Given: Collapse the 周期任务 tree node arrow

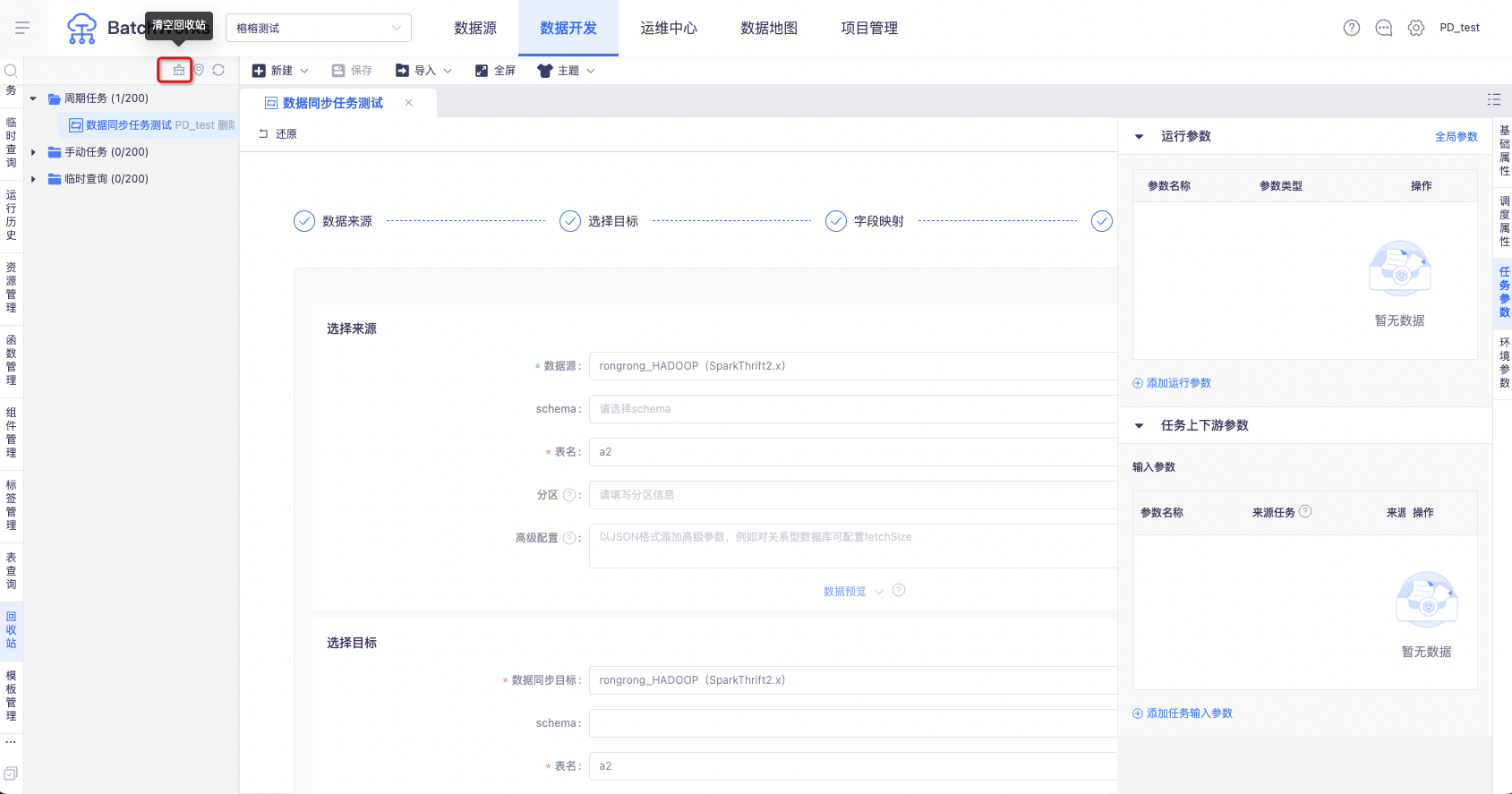Looking at the screenshot, I should tap(33, 98).
